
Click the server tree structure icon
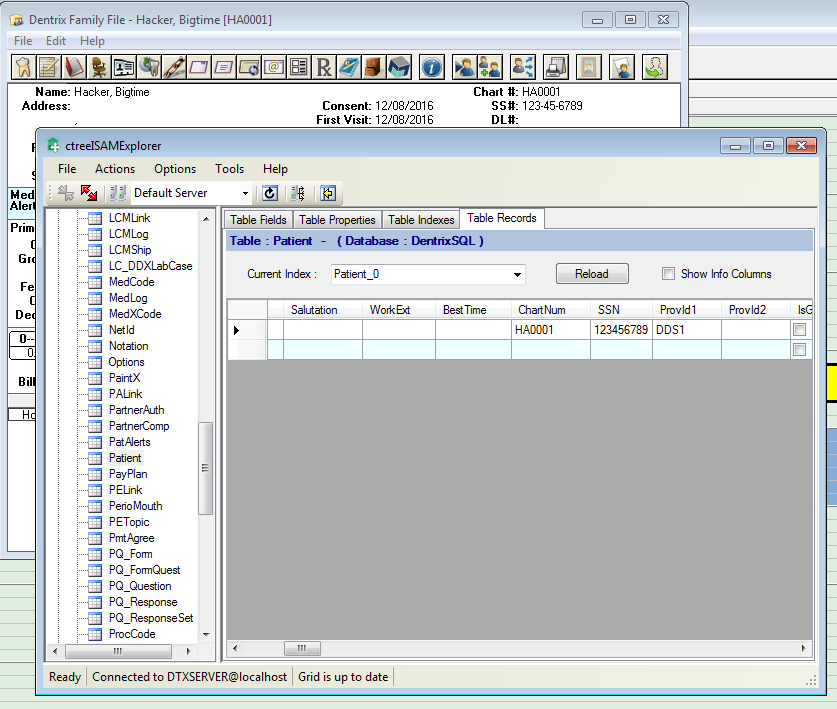[x=298, y=193]
